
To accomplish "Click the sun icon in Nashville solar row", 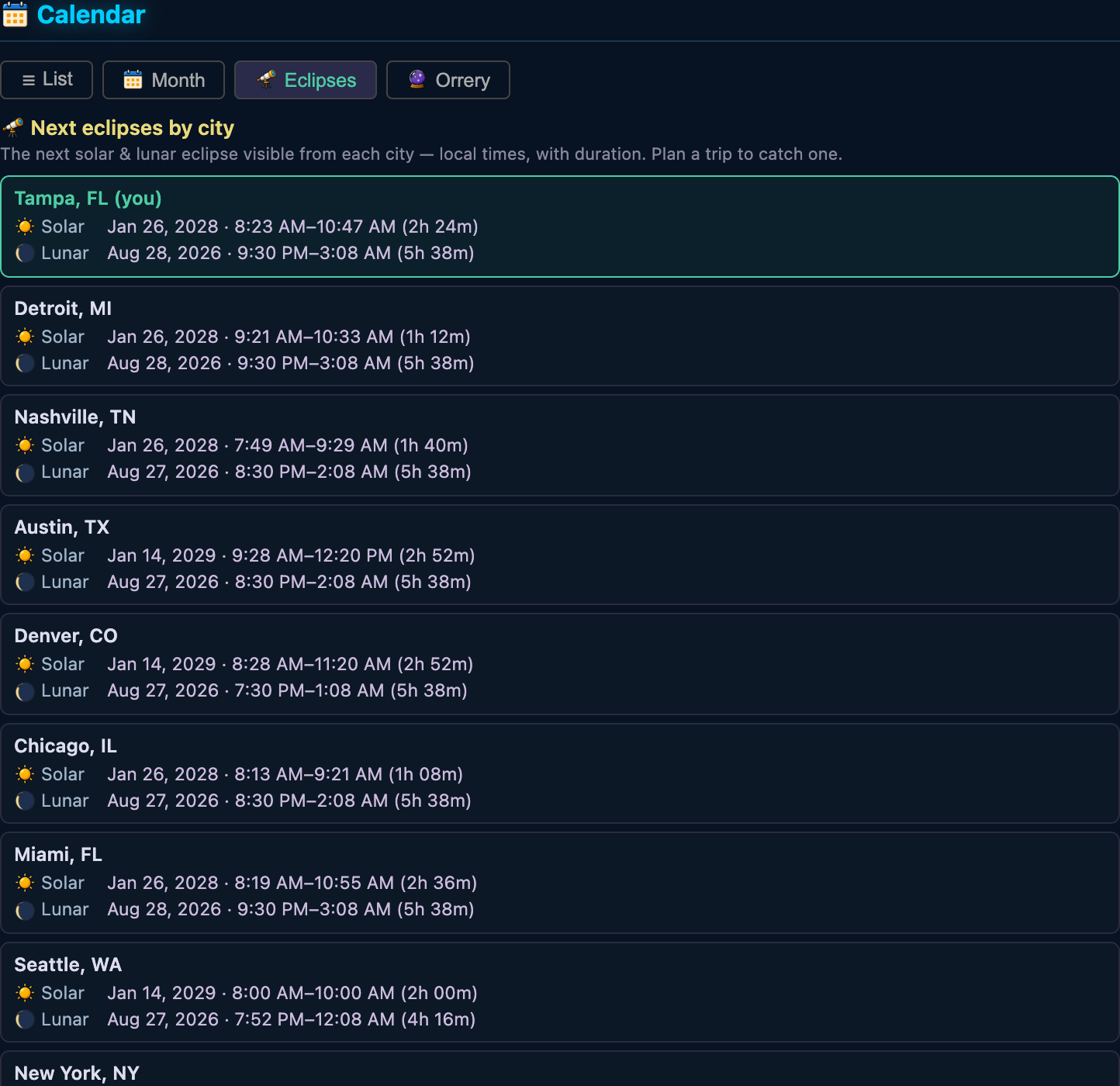I will pyautogui.click(x=25, y=445).
